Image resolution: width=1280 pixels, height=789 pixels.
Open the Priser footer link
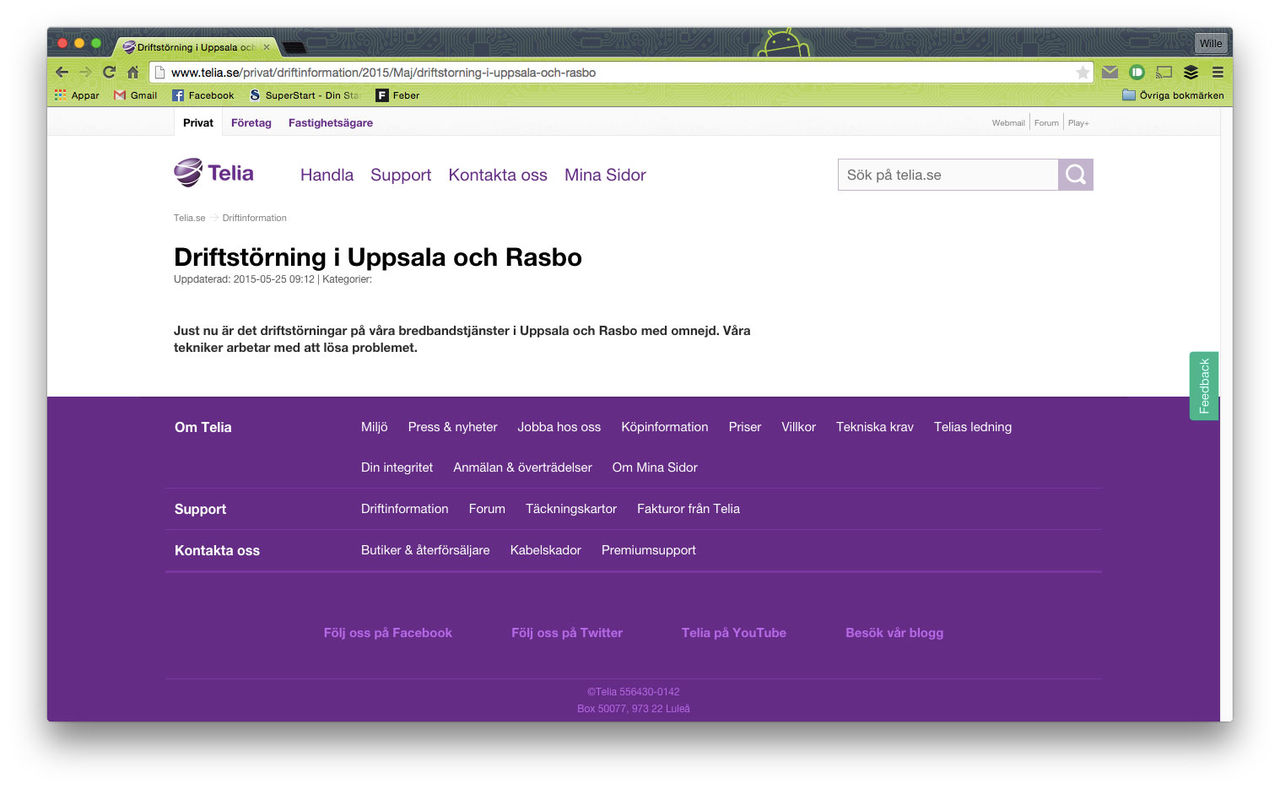tap(745, 427)
